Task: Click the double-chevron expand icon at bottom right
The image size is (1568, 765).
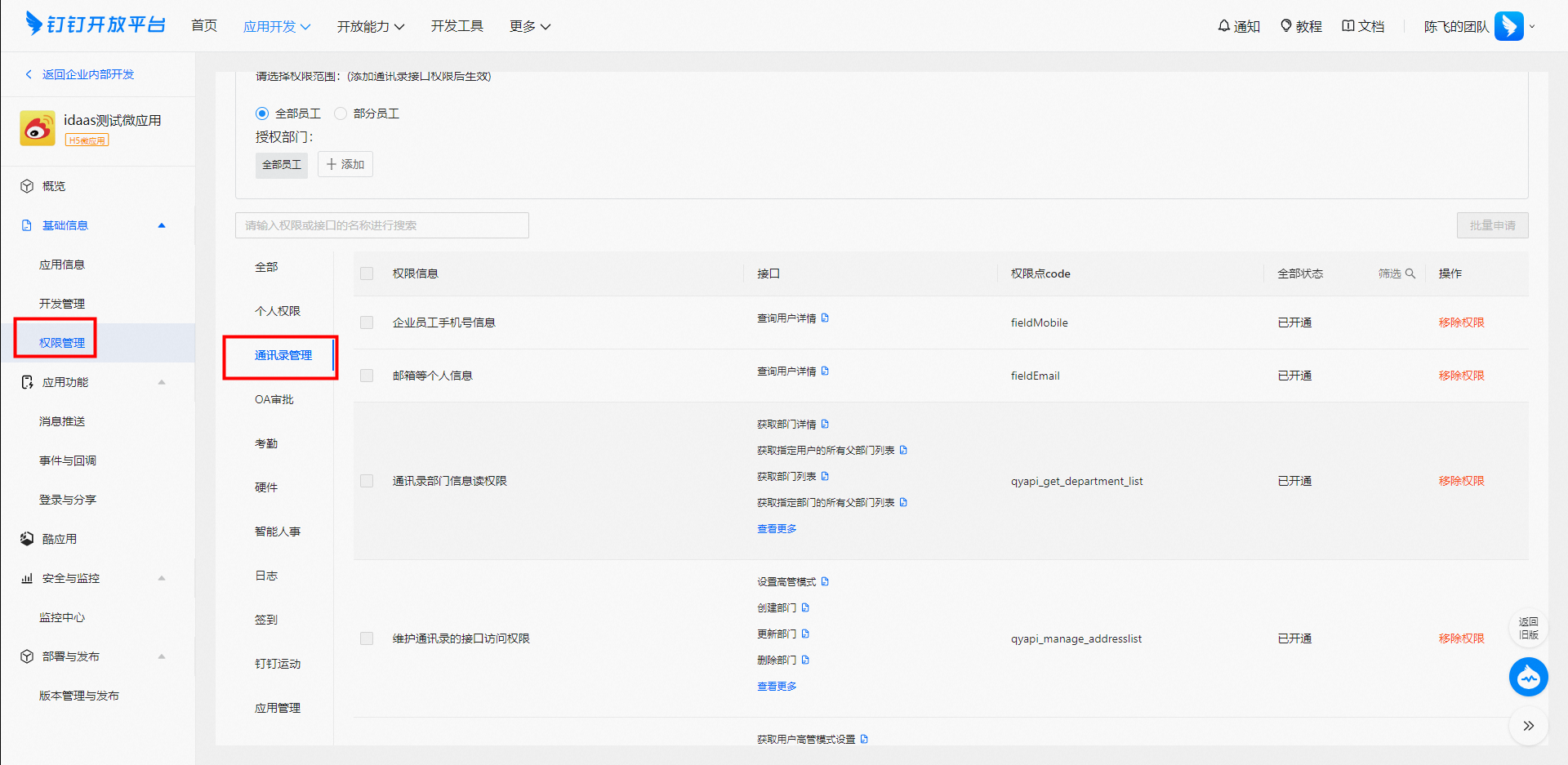Action: [1528, 726]
